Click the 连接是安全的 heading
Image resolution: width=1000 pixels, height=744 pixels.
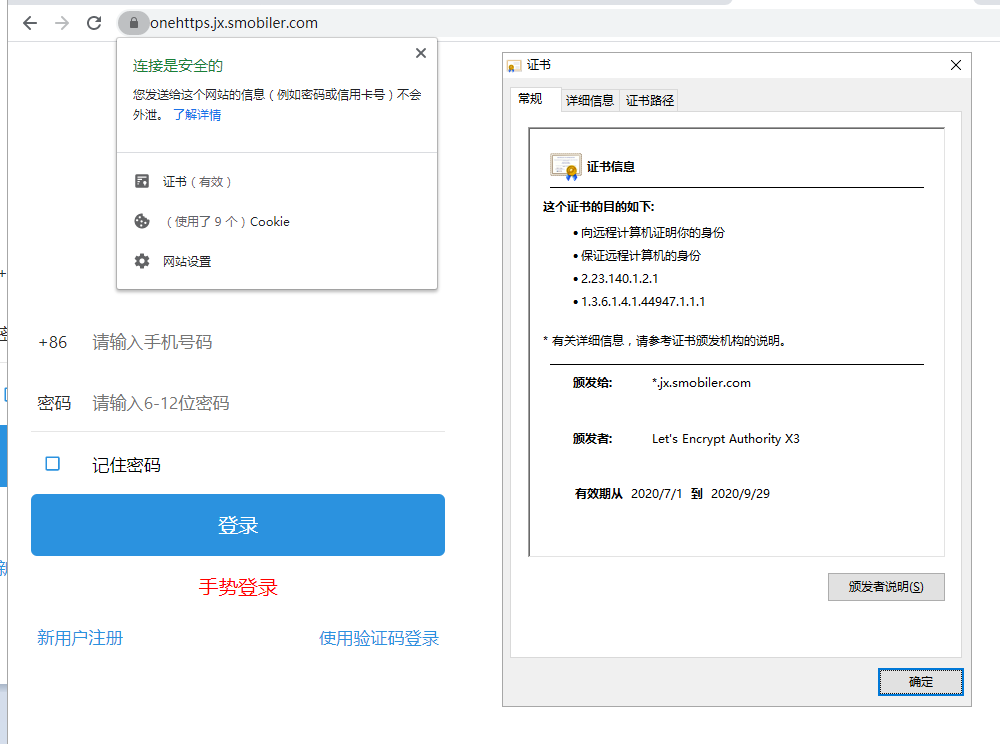(x=177, y=66)
